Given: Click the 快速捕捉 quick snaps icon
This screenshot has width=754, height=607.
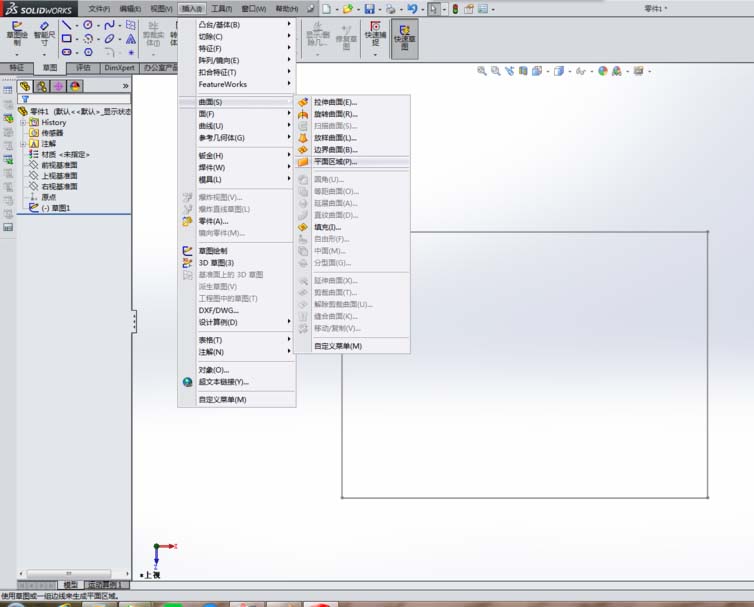Looking at the screenshot, I should pyautogui.click(x=376, y=34).
